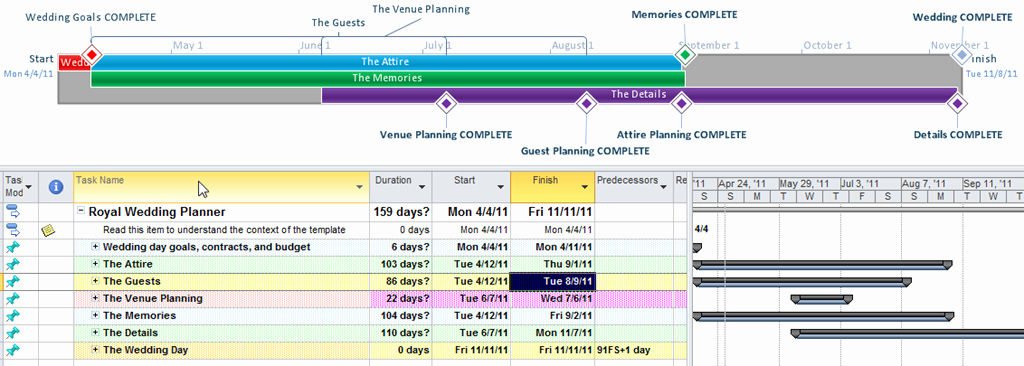Click auto-schedule mode icon for Read this item row
Viewport: 1024px width, 366px height.
tap(13, 229)
